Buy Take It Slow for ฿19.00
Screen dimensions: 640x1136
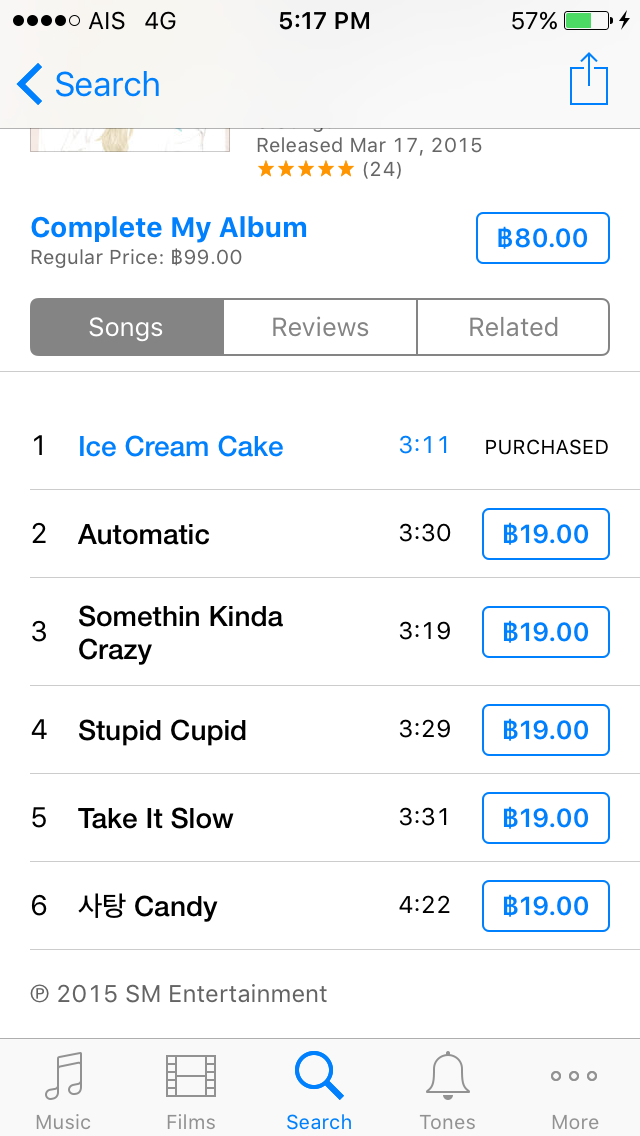pyautogui.click(x=545, y=818)
